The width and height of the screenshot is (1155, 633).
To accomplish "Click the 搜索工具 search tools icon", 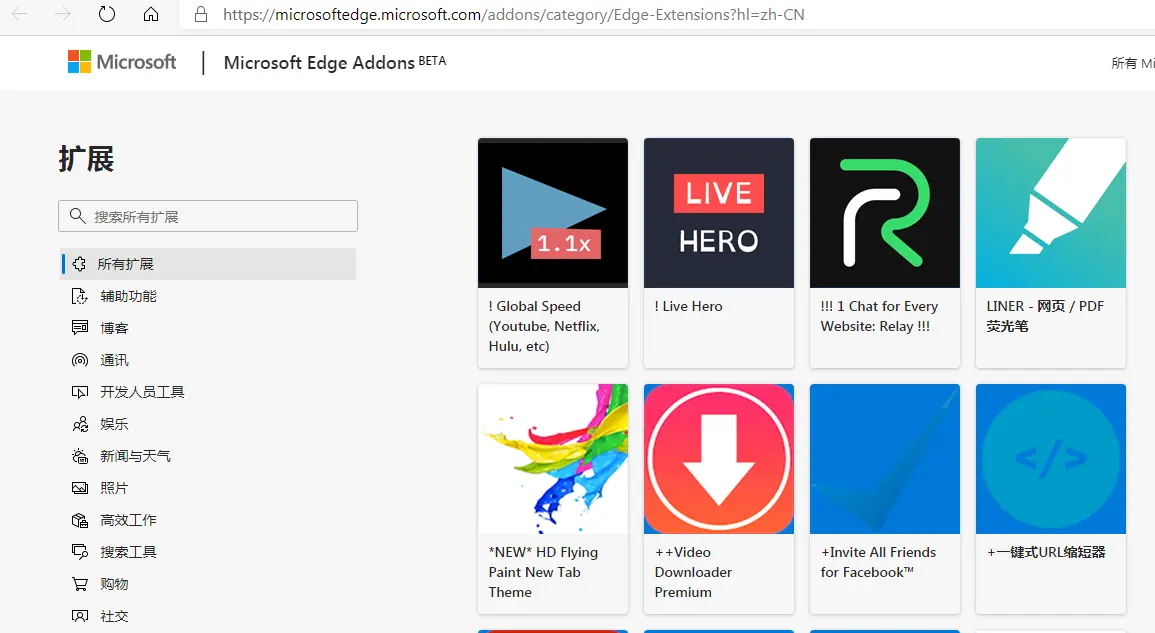I will (x=80, y=552).
